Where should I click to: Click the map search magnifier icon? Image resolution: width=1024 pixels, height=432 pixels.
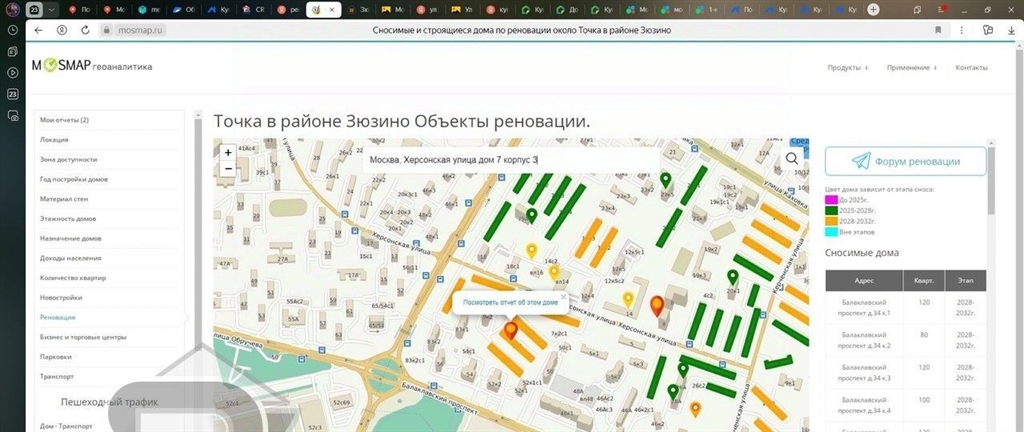click(x=792, y=158)
